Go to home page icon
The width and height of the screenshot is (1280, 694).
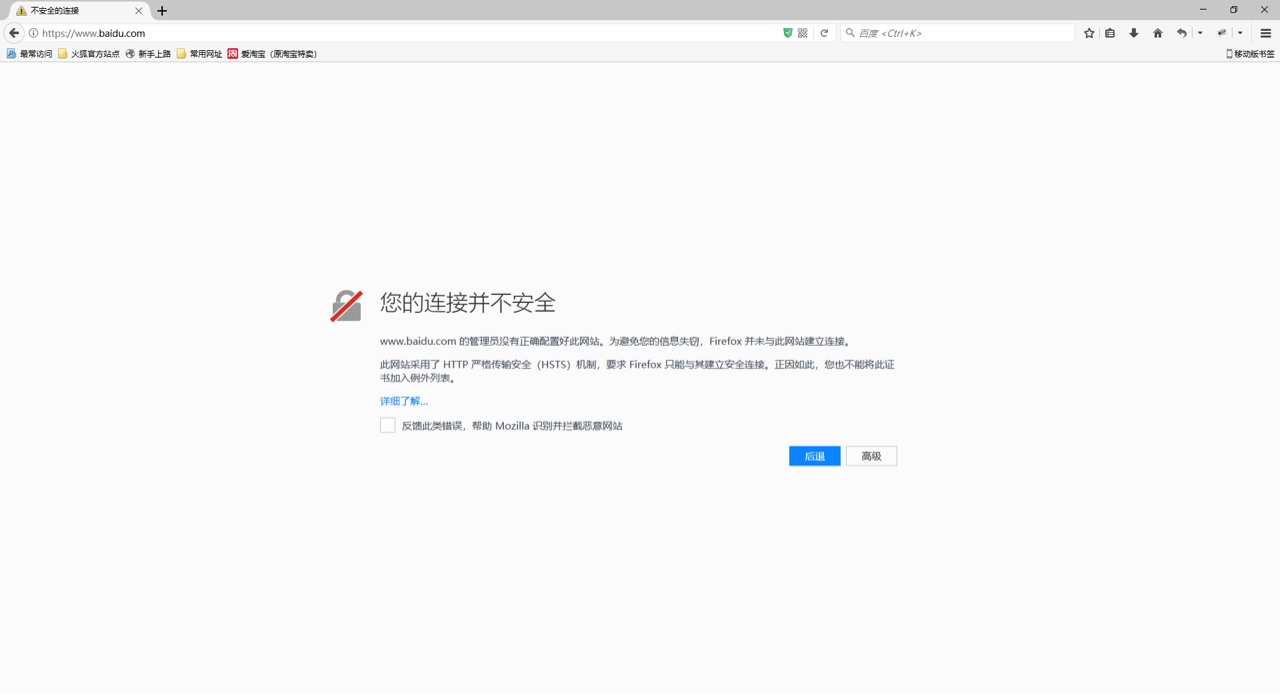point(1158,33)
